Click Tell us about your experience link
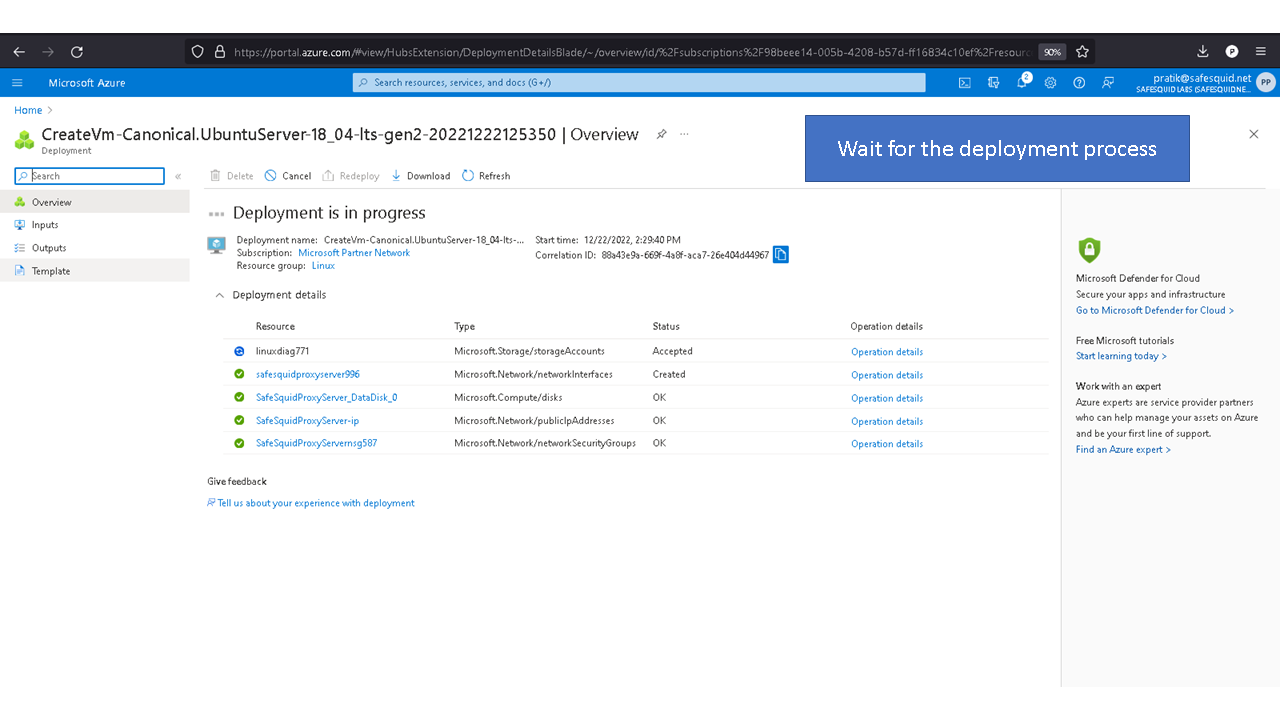 tap(316, 503)
